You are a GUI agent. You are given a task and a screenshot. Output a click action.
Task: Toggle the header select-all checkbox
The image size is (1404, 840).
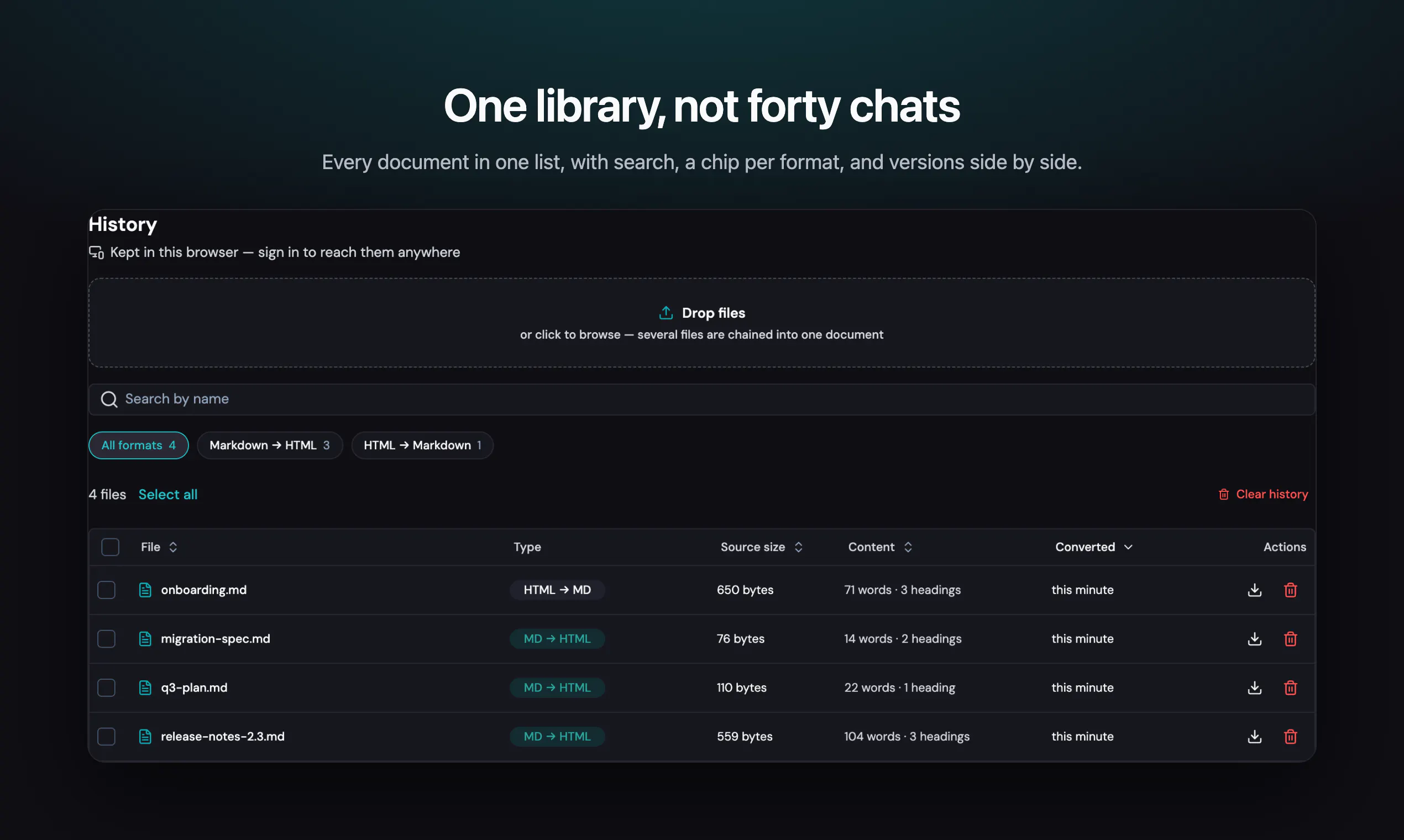(x=111, y=547)
